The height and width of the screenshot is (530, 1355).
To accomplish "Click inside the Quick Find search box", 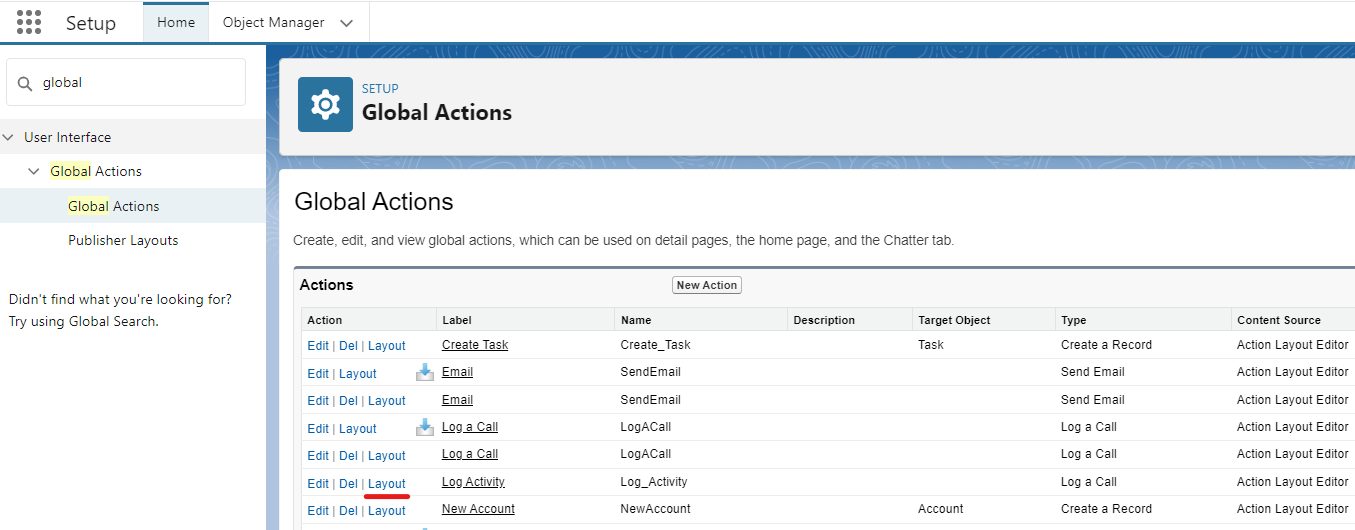I will [126, 82].
